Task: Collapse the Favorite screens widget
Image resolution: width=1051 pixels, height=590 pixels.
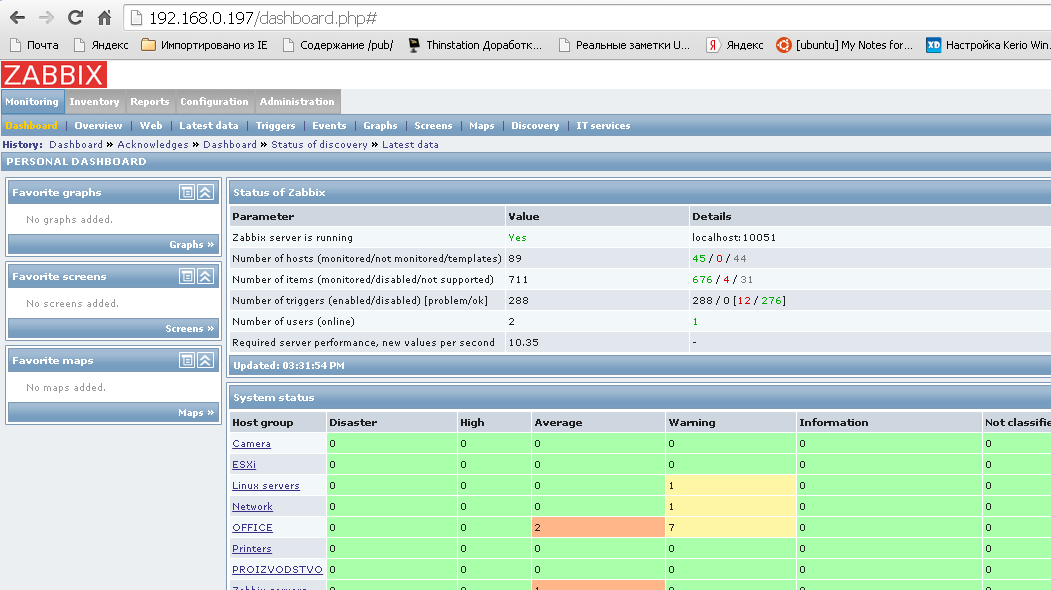Action: click(x=205, y=276)
